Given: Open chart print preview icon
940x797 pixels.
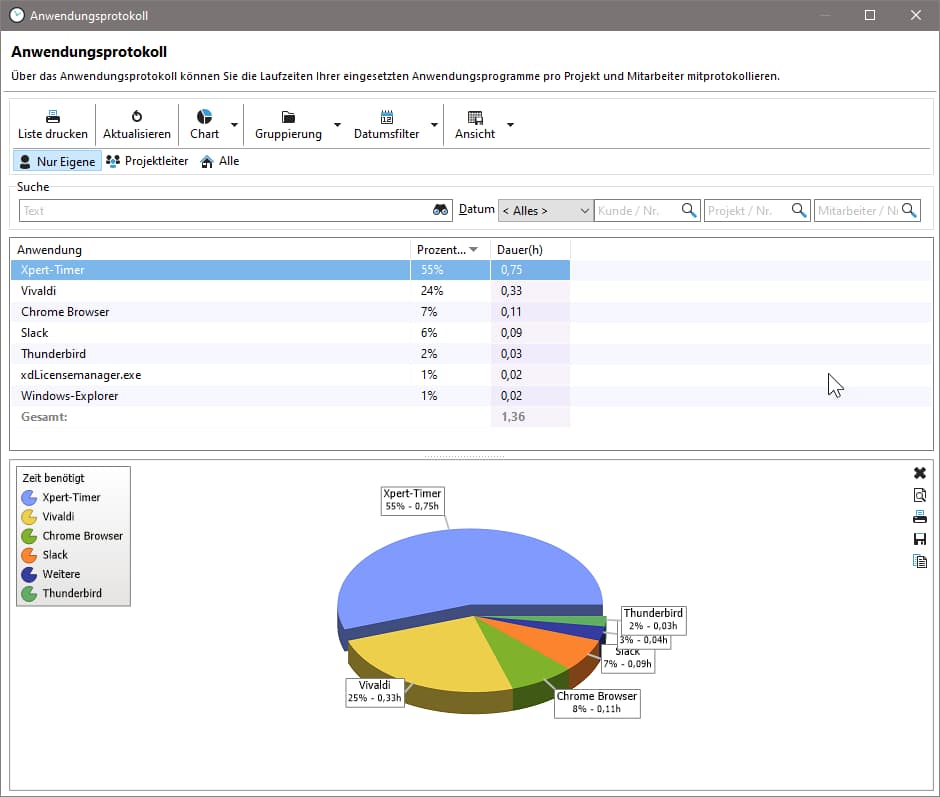Looking at the screenshot, I should (920, 495).
